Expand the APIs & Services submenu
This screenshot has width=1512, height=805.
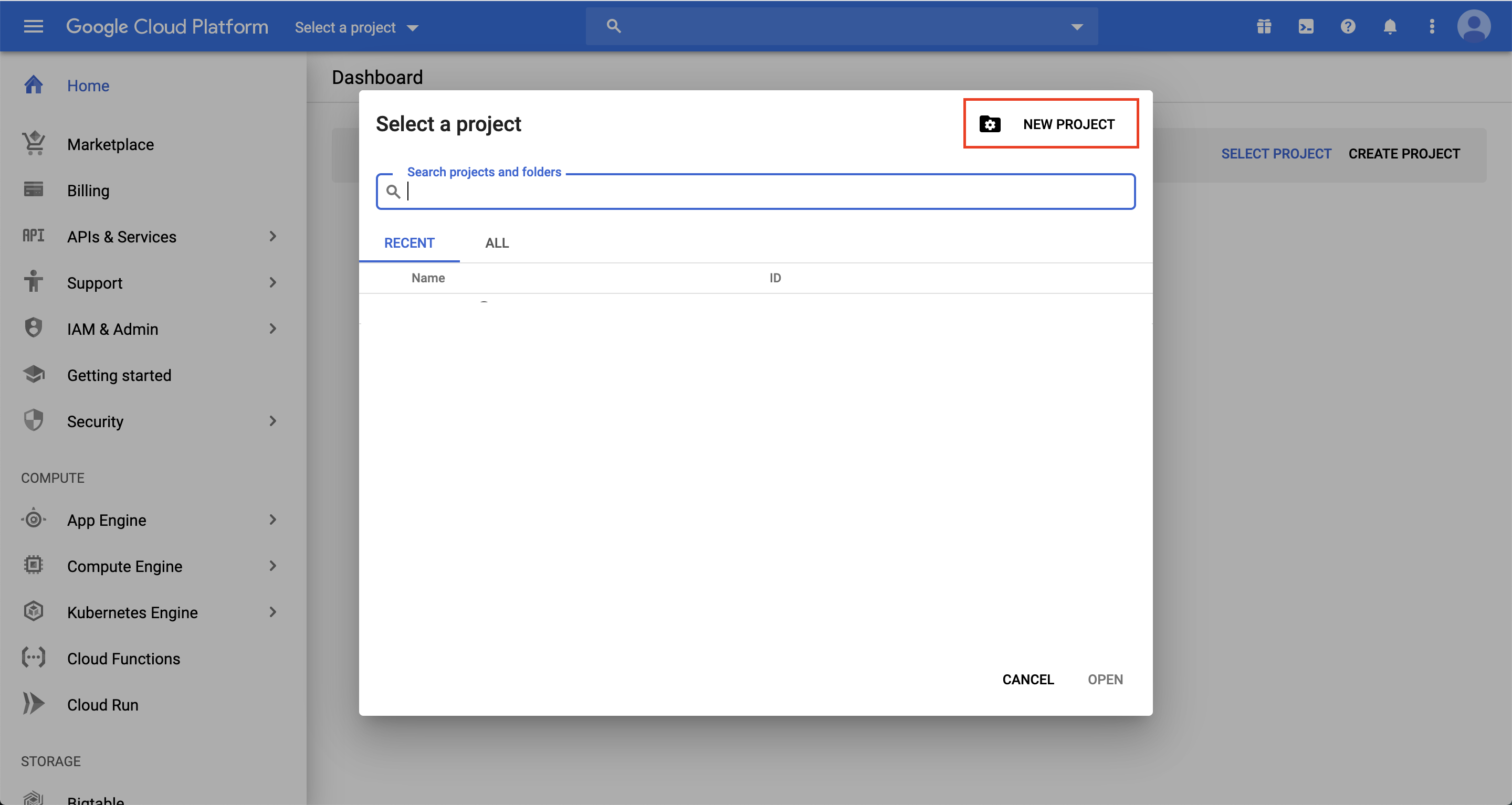tap(272, 237)
